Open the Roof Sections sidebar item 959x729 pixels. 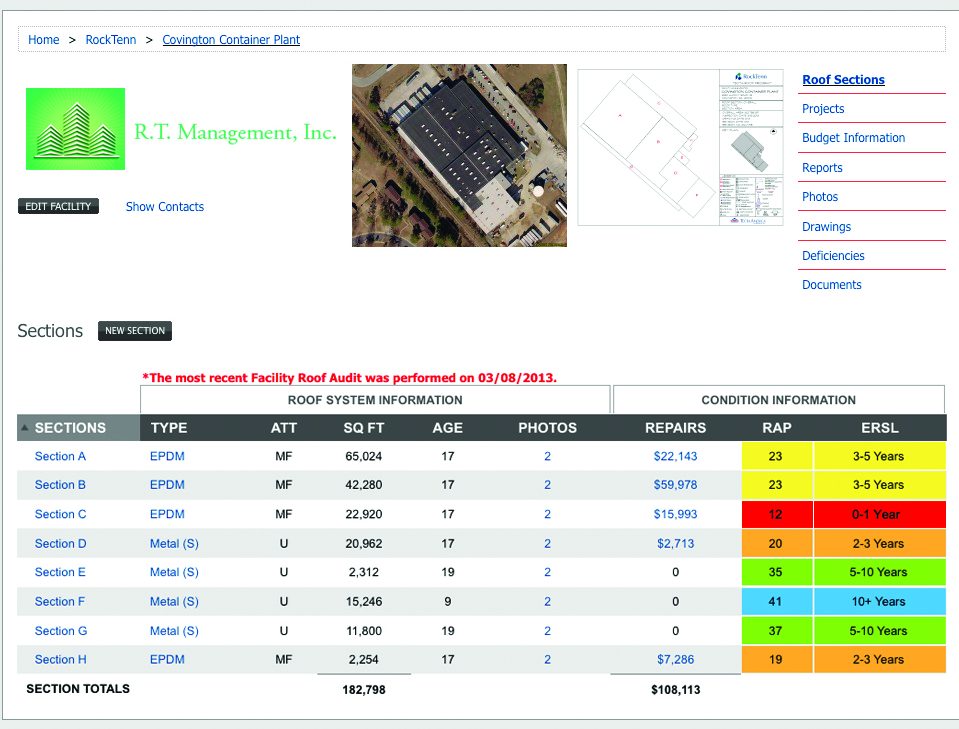(843, 80)
